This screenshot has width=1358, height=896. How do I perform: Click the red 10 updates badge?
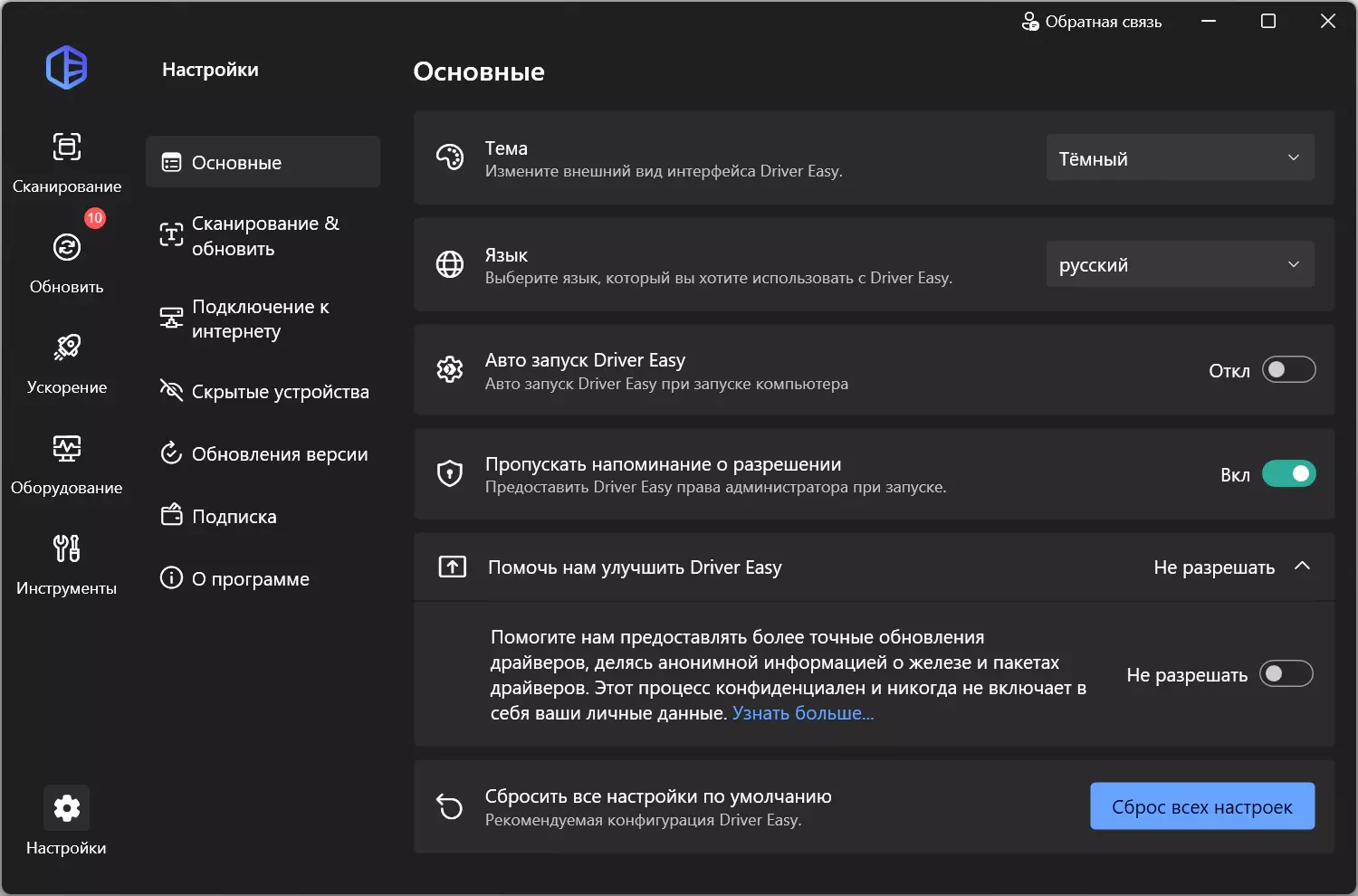point(95,218)
